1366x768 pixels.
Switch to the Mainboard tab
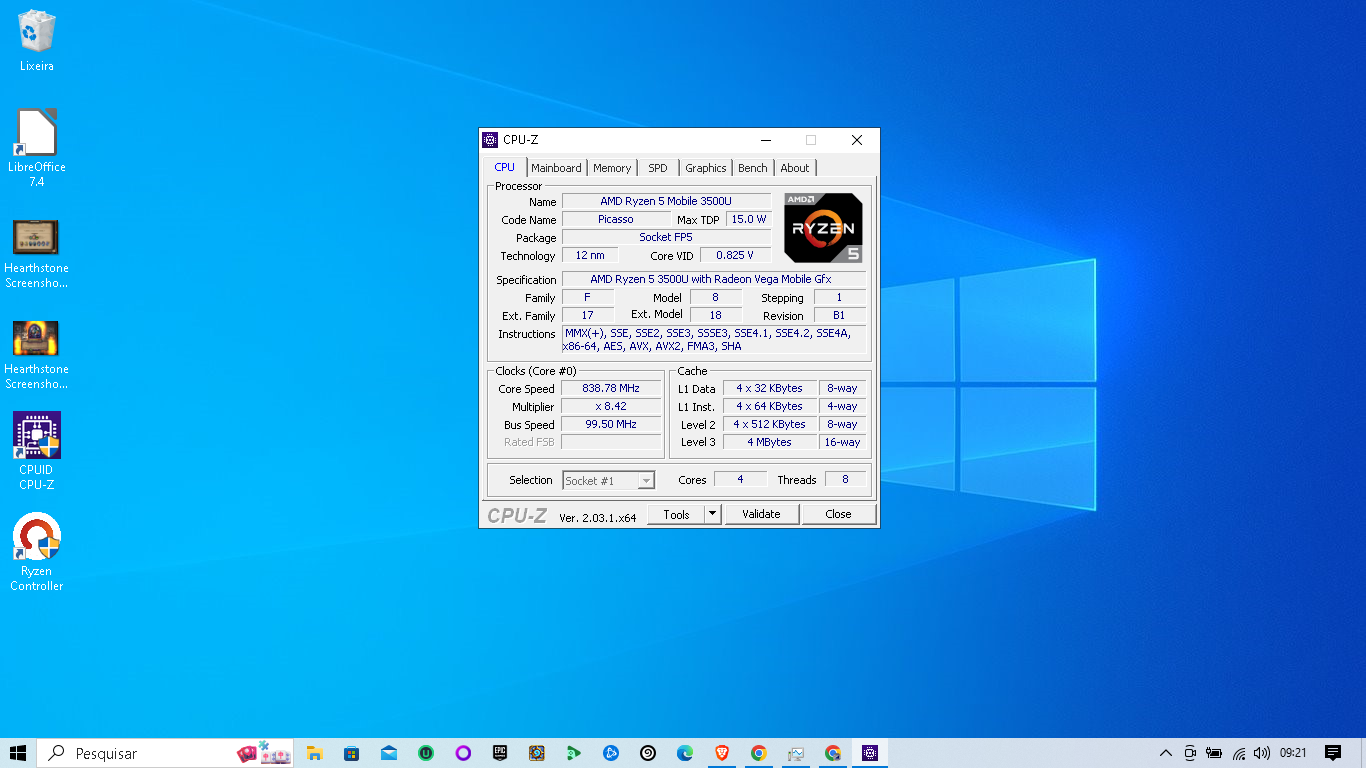[556, 168]
